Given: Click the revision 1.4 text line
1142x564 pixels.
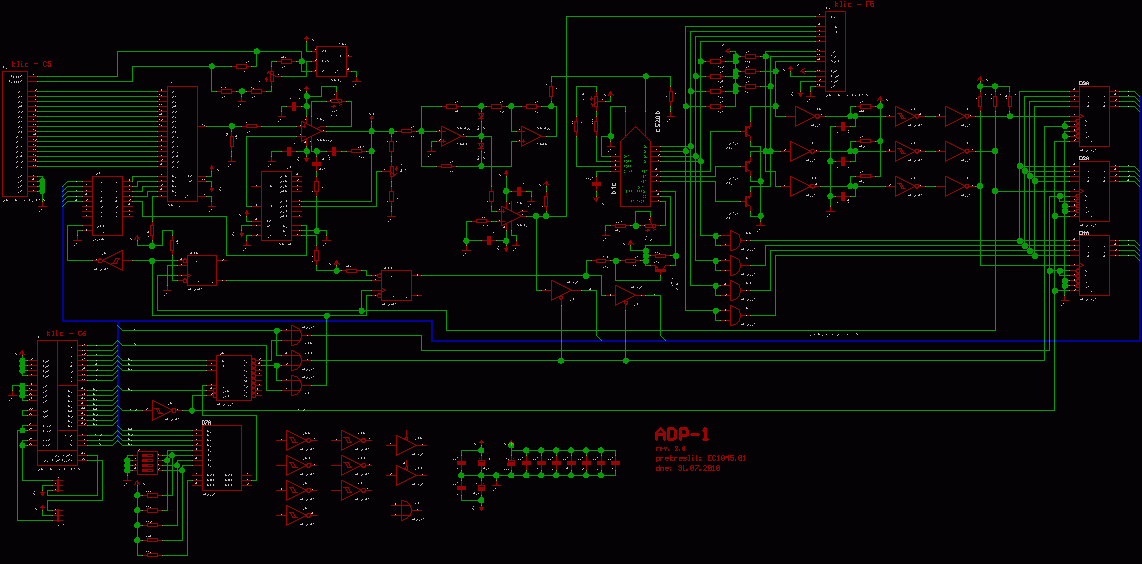Looking at the screenshot, I should coord(671,449).
